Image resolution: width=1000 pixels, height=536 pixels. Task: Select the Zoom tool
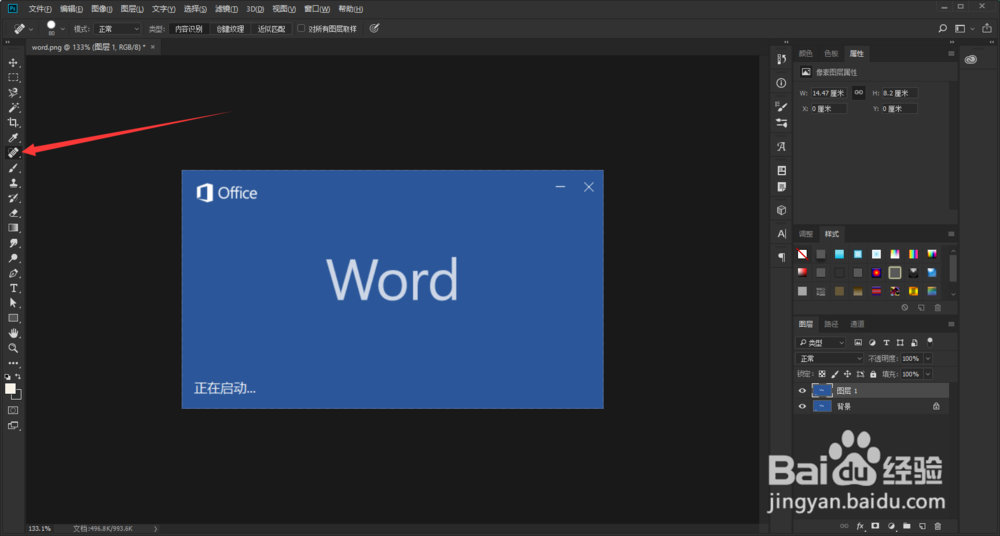tap(13, 348)
